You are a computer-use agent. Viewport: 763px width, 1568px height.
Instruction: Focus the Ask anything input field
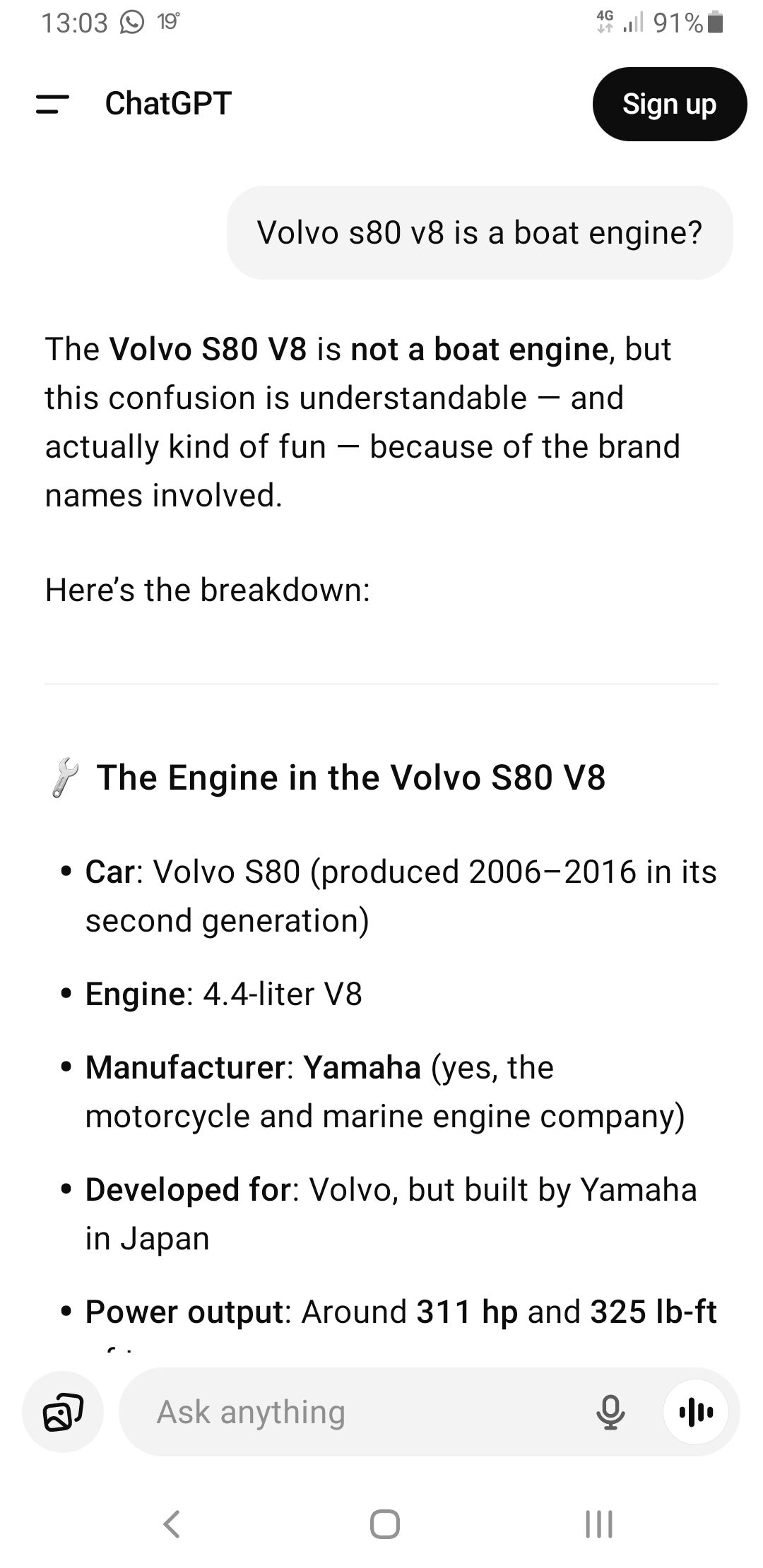coord(353,1412)
